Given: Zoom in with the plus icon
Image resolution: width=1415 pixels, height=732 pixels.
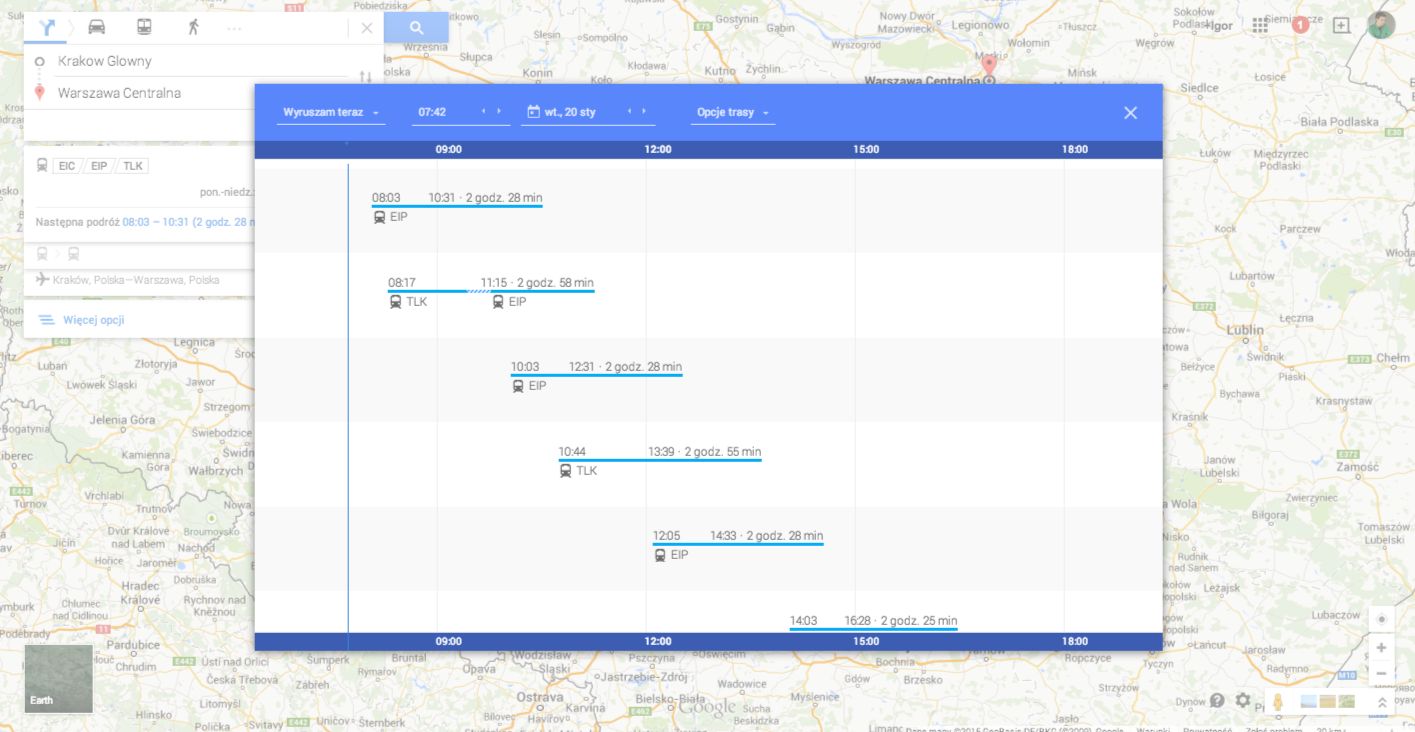Looking at the screenshot, I should pyautogui.click(x=1381, y=646).
